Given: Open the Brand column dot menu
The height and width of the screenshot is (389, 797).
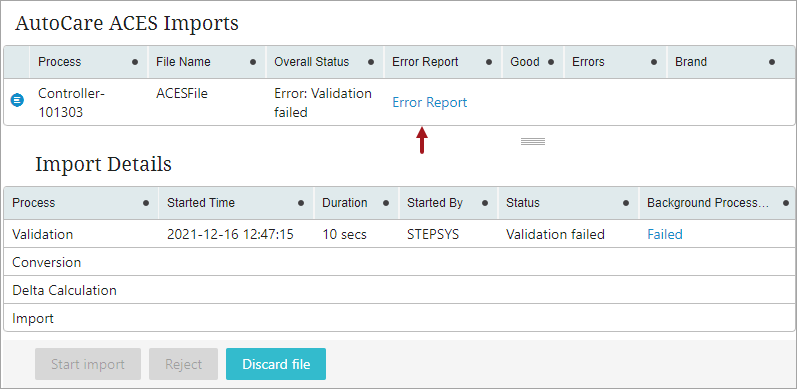Looking at the screenshot, I should pyautogui.click(x=772, y=62).
